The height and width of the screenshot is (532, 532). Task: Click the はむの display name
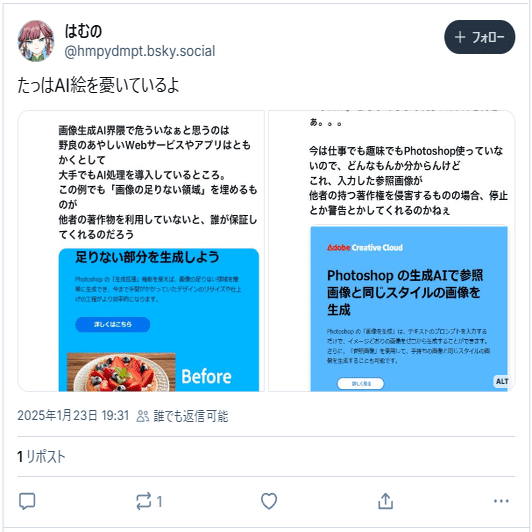click(83, 31)
